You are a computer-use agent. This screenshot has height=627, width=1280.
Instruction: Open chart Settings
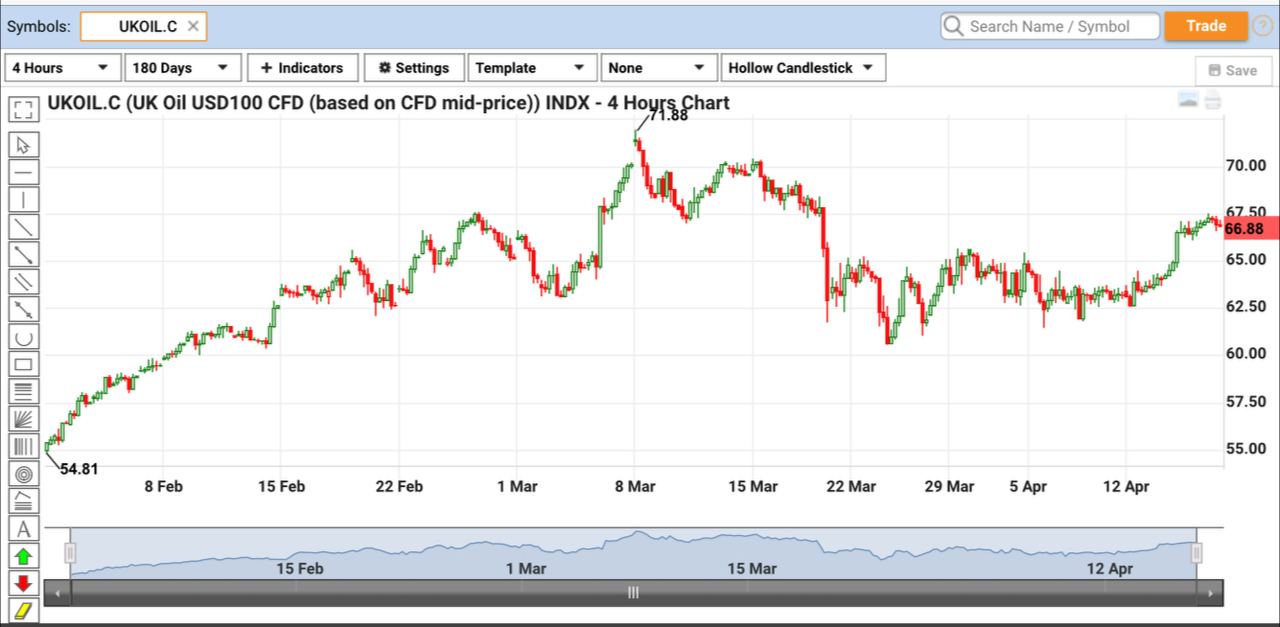[x=414, y=68]
